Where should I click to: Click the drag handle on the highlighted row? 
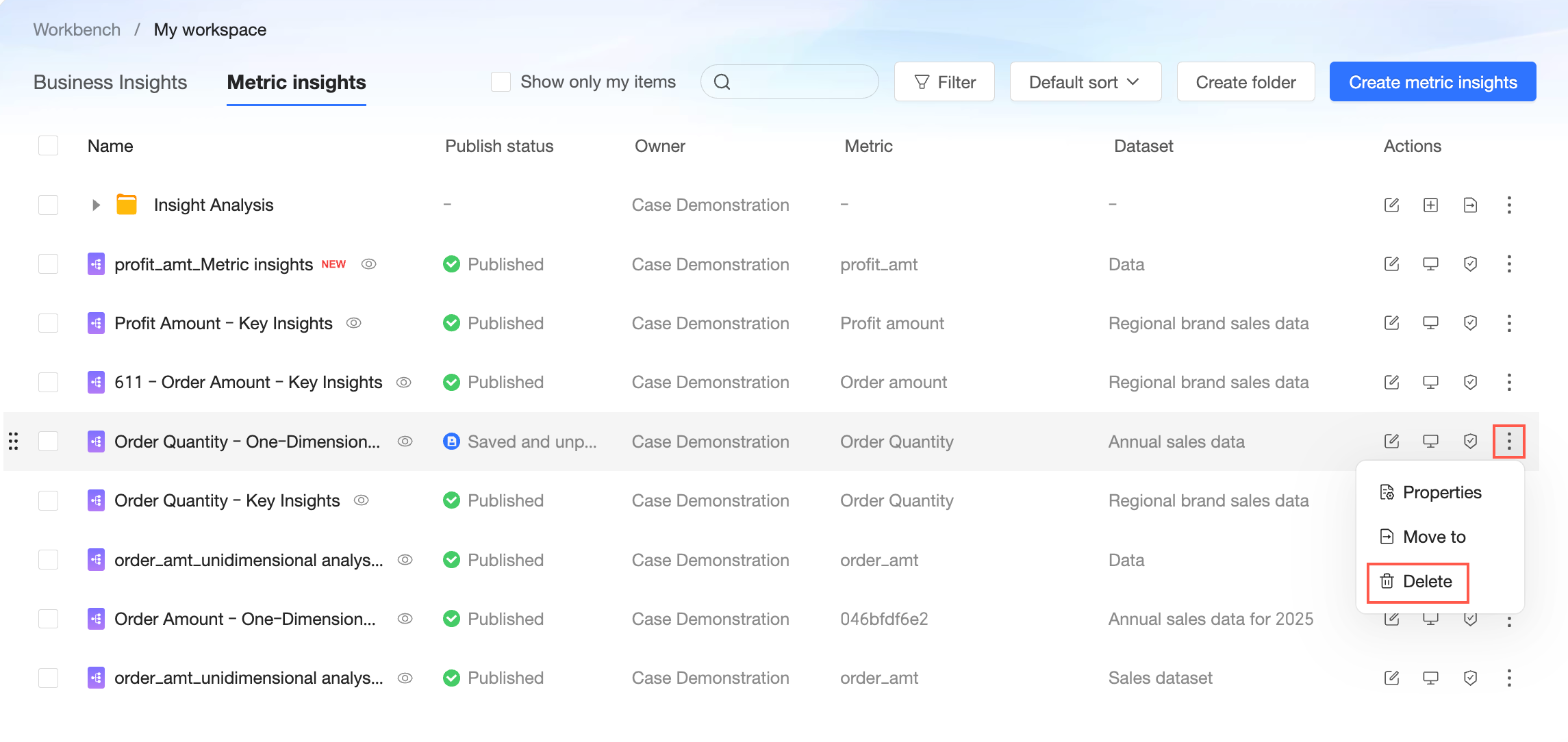click(x=13, y=442)
